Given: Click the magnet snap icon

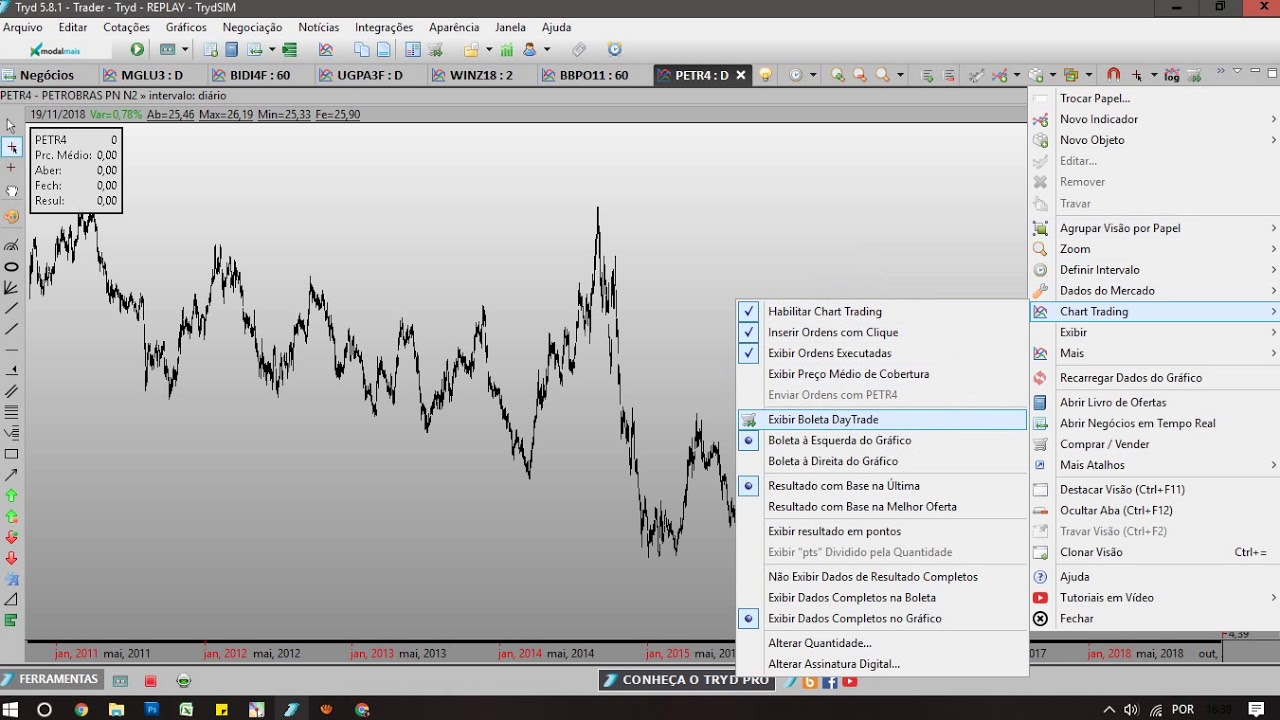Looking at the screenshot, I should click(1113, 75).
